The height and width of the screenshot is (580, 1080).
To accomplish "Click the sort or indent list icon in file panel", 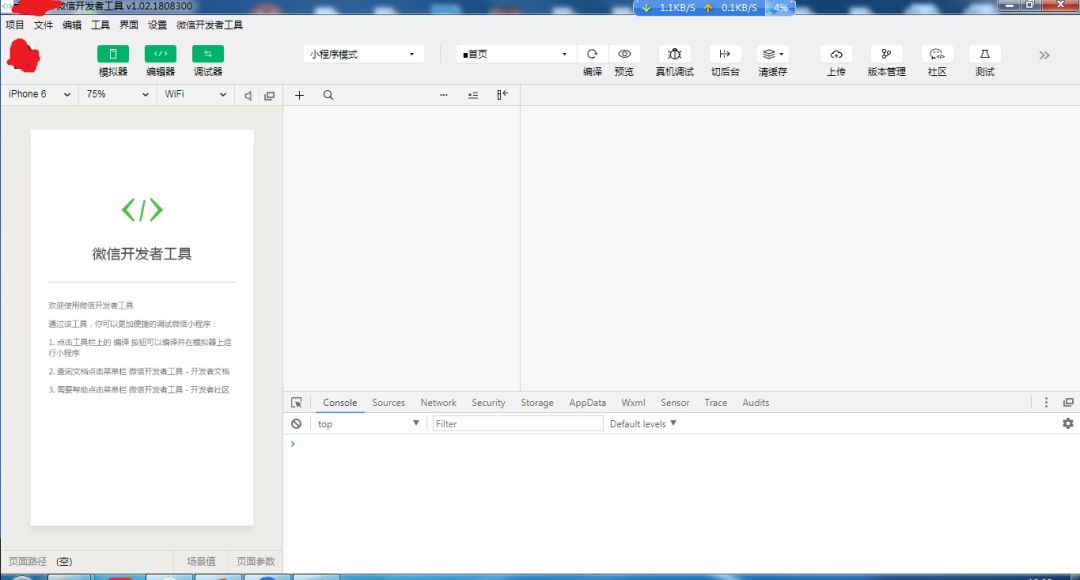I will point(473,95).
